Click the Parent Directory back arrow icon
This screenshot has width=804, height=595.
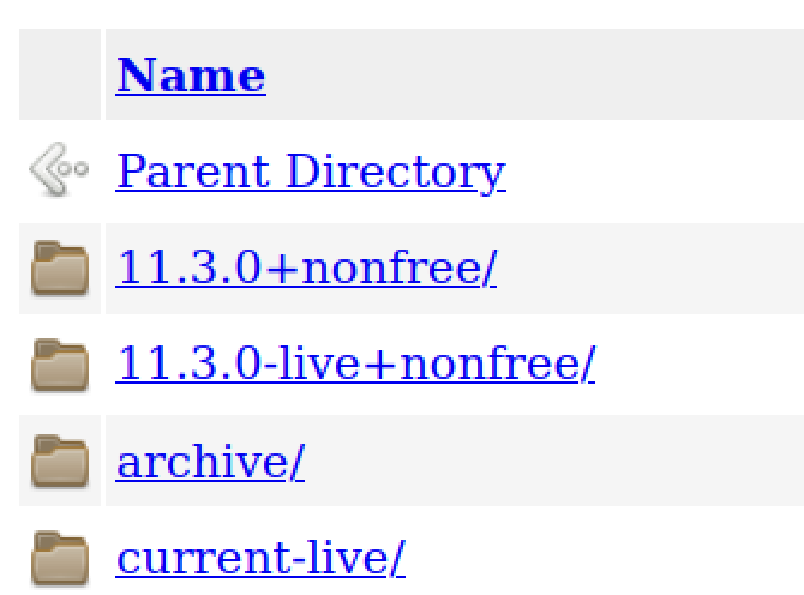59,171
